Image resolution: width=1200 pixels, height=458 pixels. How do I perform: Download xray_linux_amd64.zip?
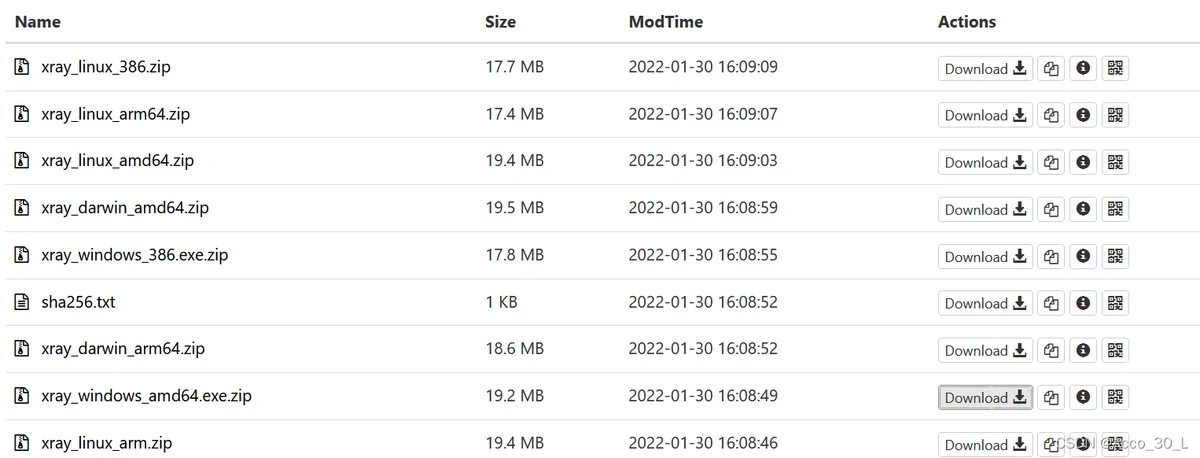point(985,162)
